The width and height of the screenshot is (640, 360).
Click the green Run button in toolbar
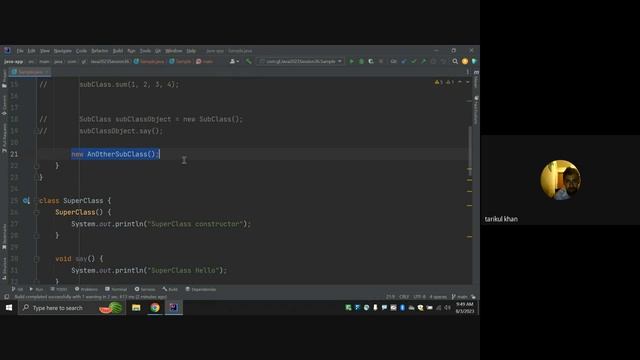tap(351, 61)
